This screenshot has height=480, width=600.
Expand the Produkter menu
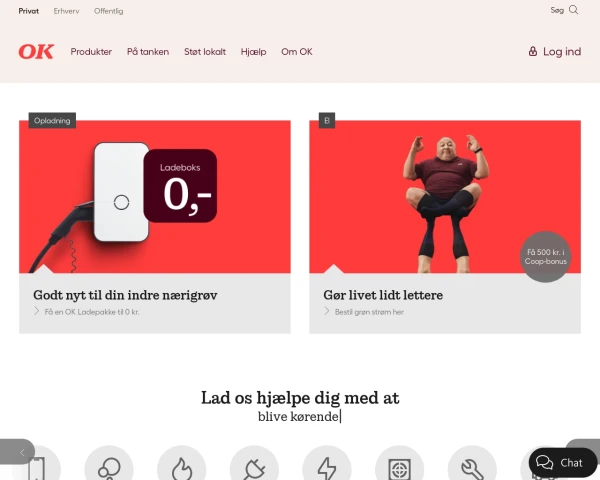[91, 52]
